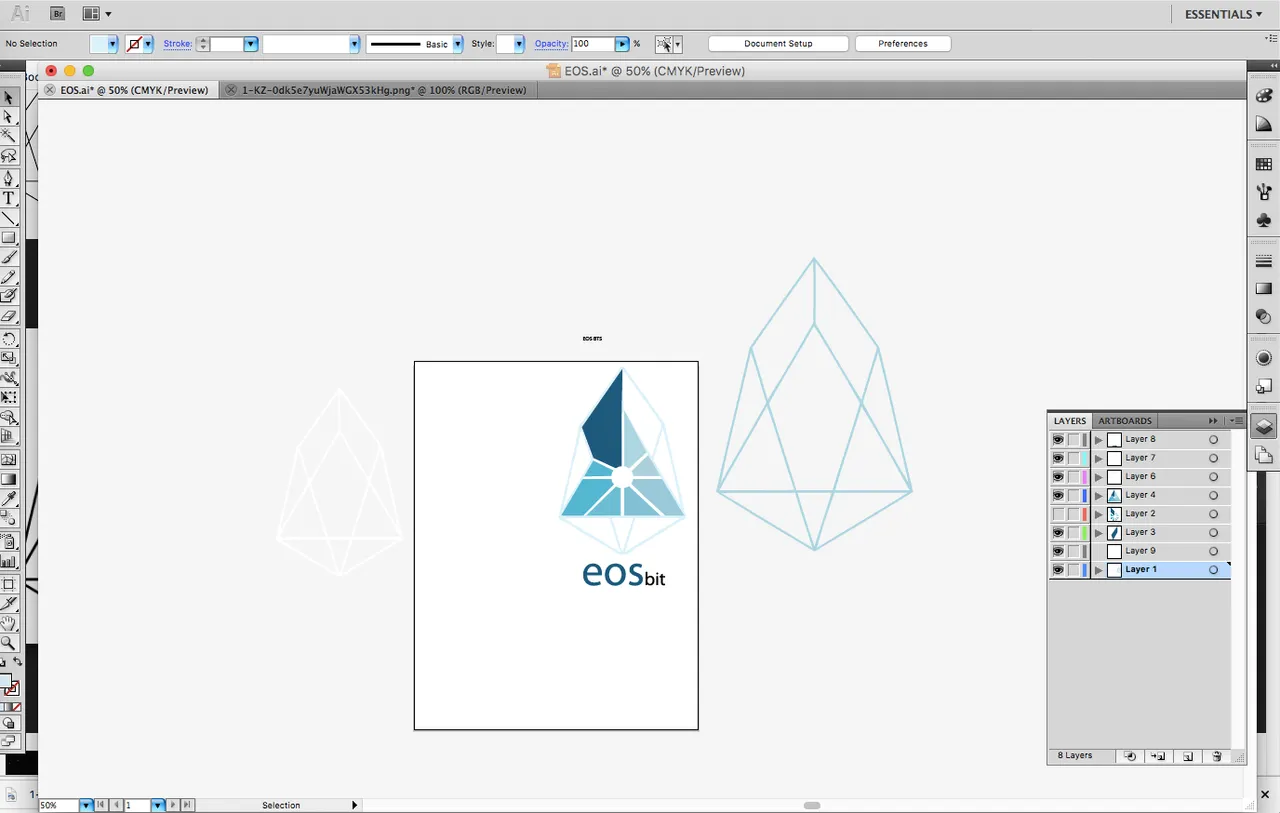
Task: Open zoom level 50% dropdown
Action: tap(86, 805)
